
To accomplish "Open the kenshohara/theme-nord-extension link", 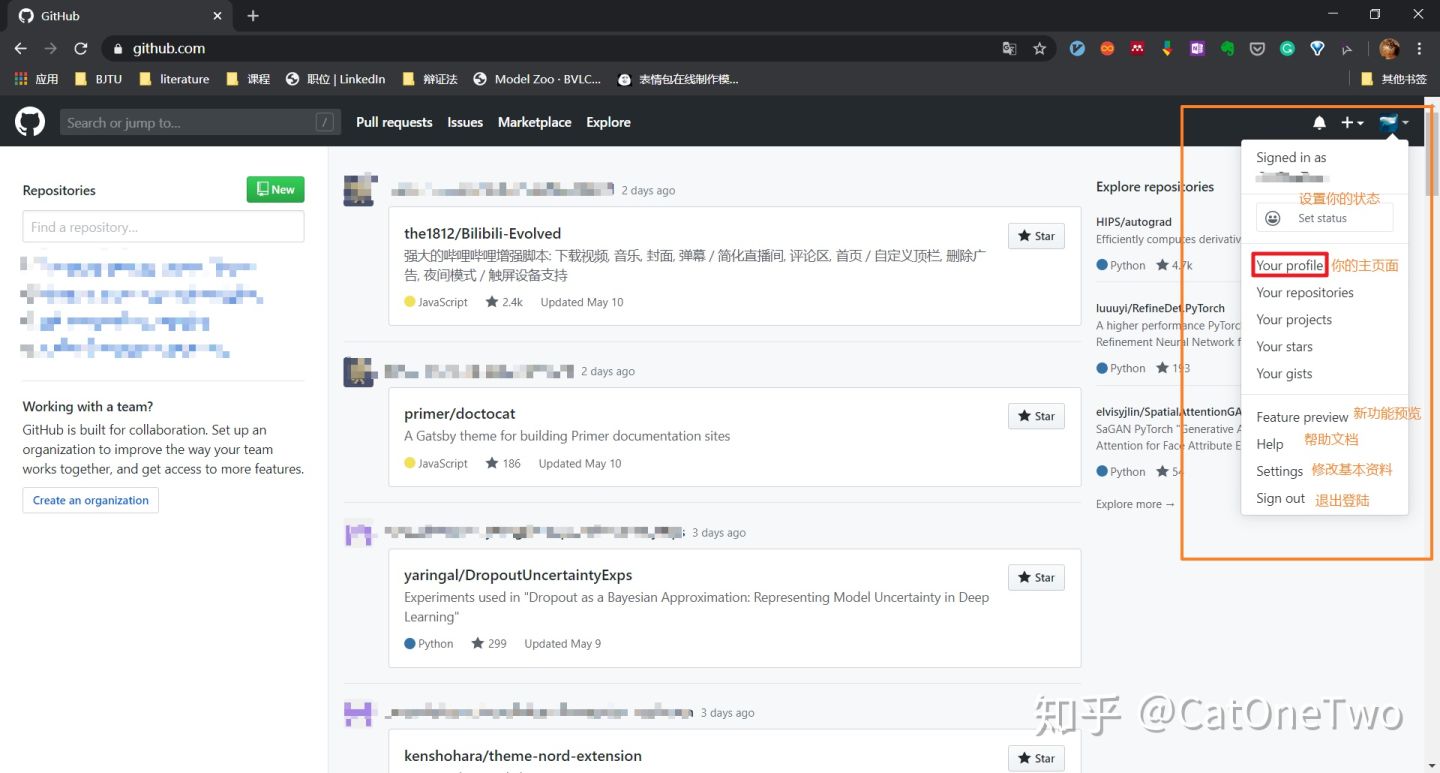I will click(x=523, y=756).
